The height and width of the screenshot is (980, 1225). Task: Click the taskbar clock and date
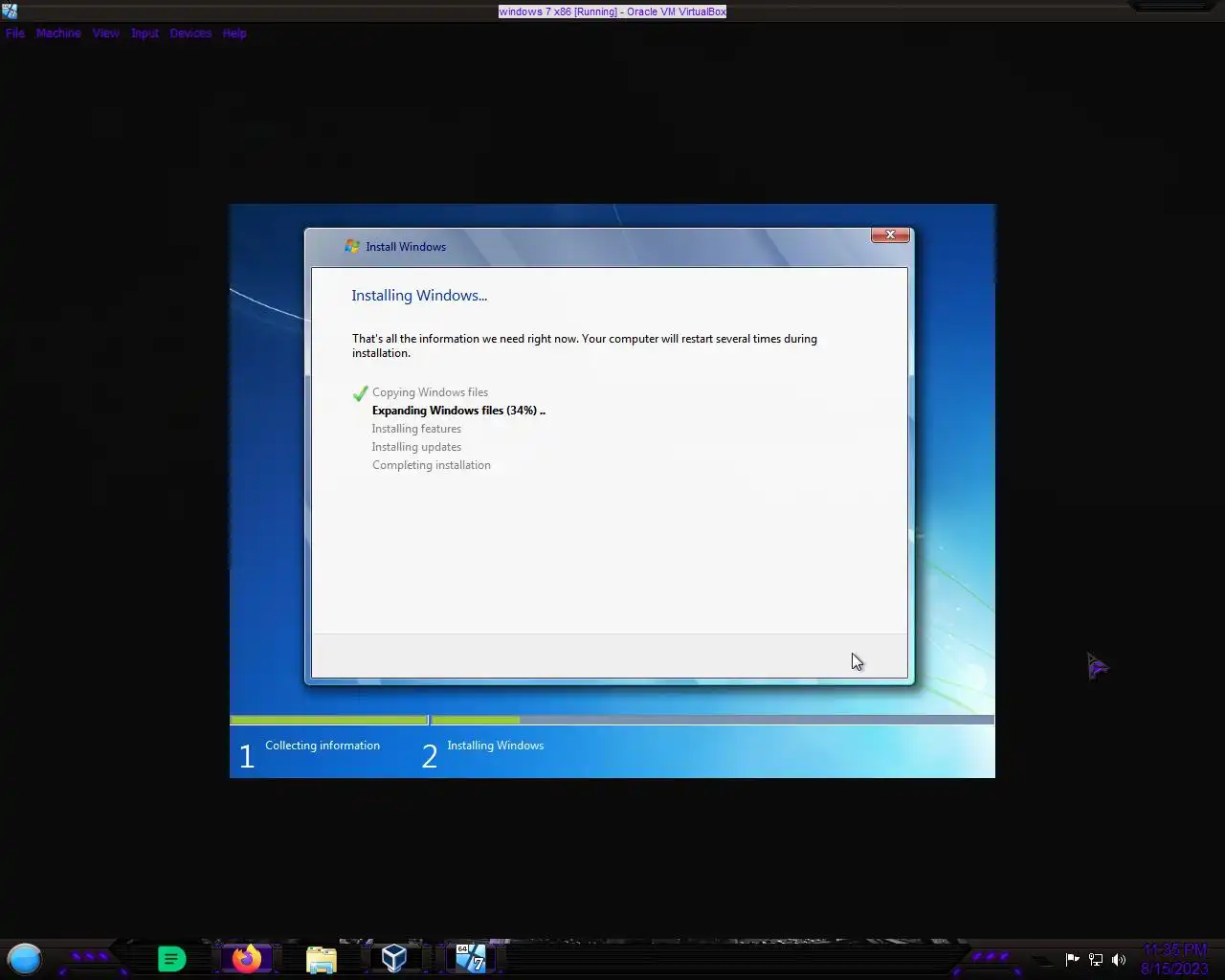1174,959
